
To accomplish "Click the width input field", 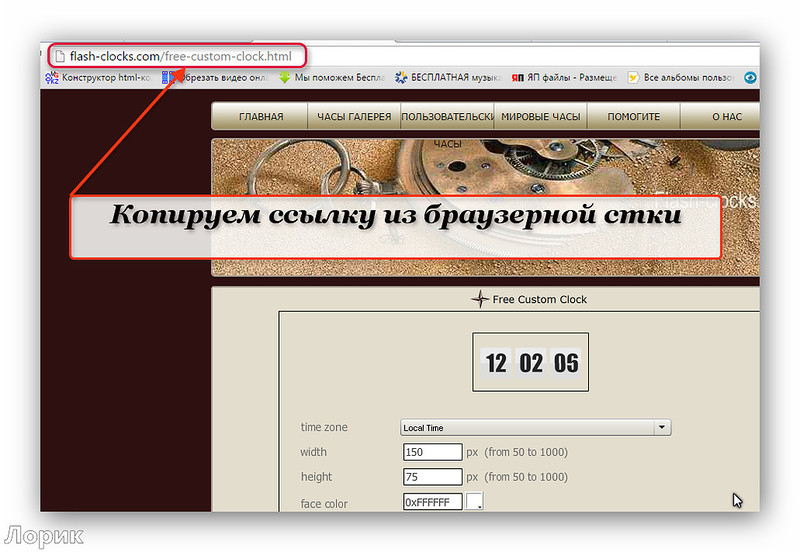I will pos(432,452).
